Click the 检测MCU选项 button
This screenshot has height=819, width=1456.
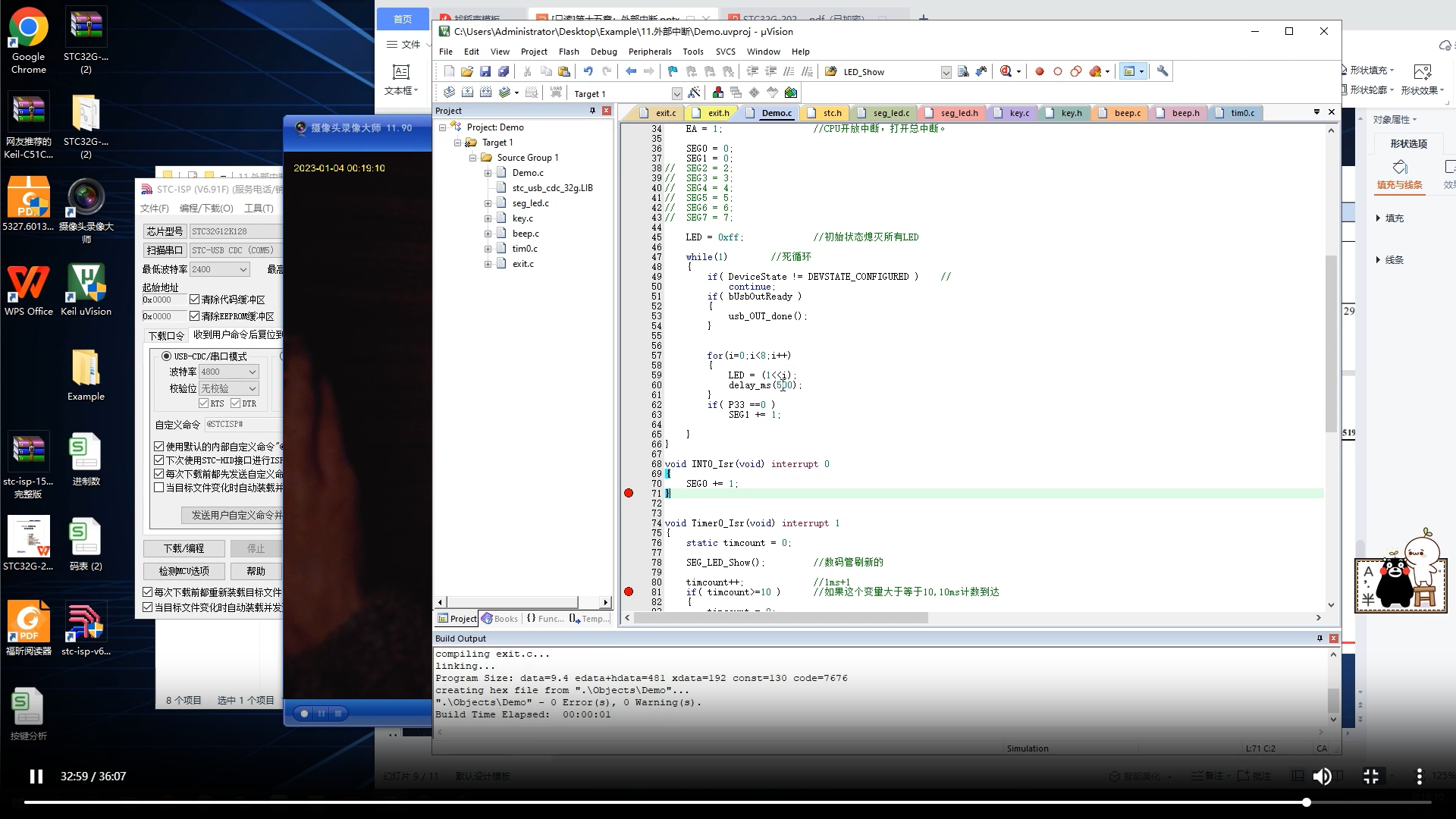click(184, 571)
